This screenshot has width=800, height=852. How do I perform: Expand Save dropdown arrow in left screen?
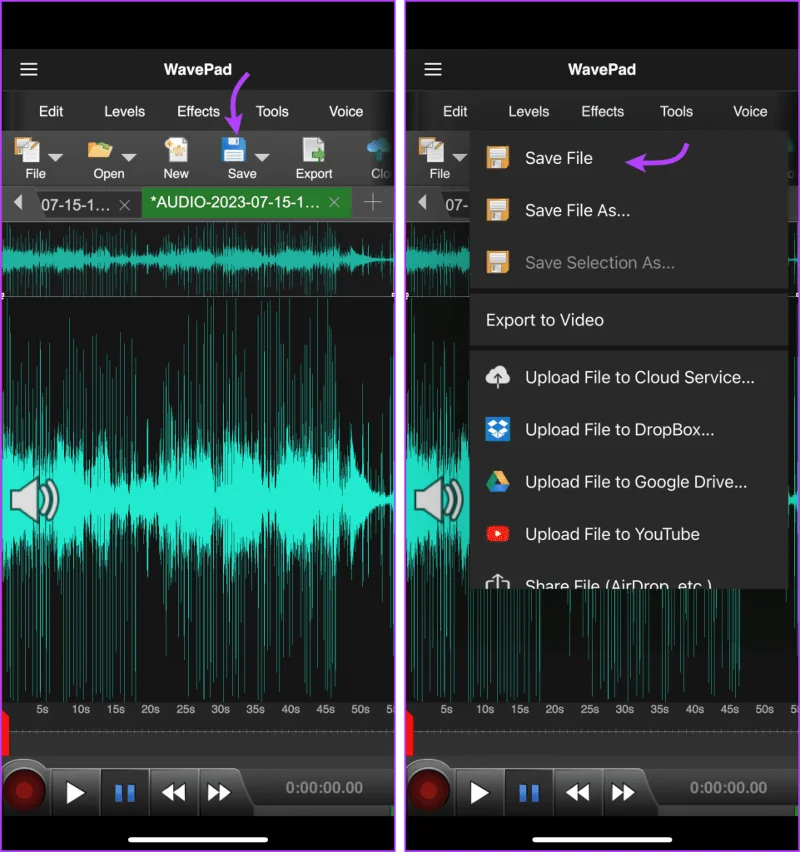pos(262,158)
